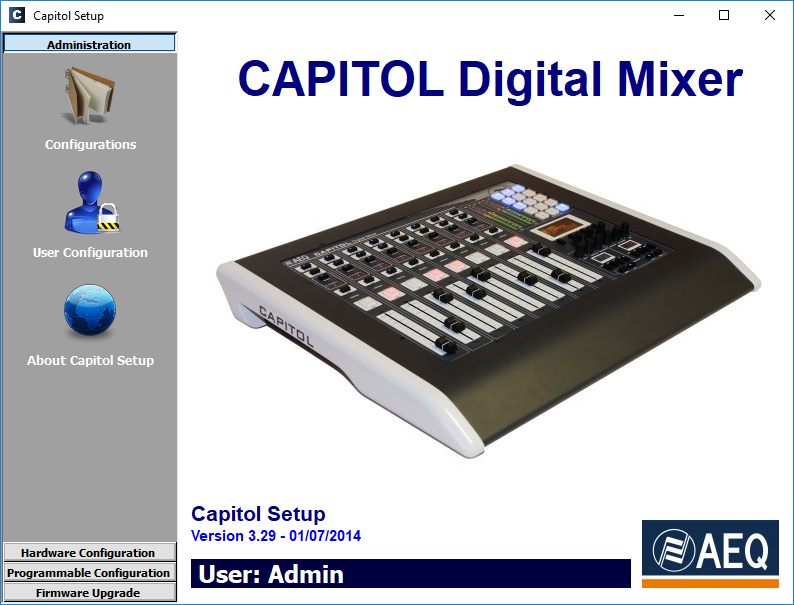Minimize the Capitol Setup window
This screenshot has height=605, width=794.
click(679, 15)
